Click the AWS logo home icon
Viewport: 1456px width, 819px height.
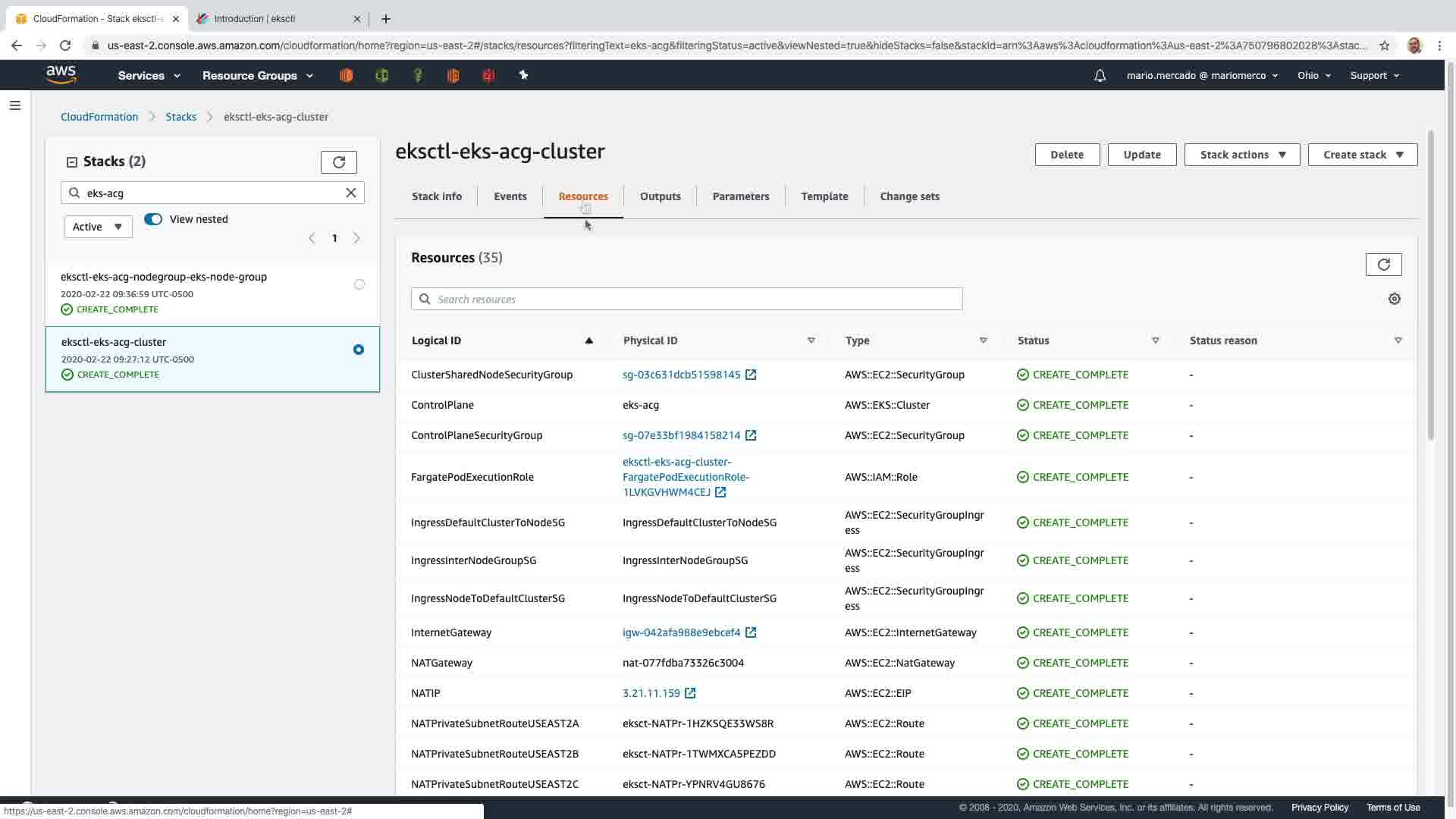click(x=61, y=74)
